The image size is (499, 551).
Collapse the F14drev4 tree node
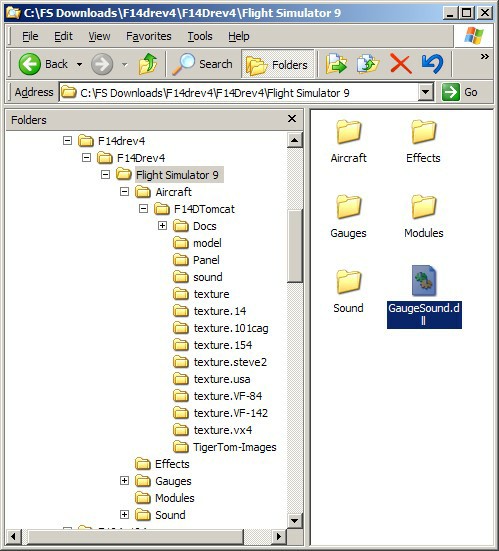pyautogui.click(x=67, y=141)
